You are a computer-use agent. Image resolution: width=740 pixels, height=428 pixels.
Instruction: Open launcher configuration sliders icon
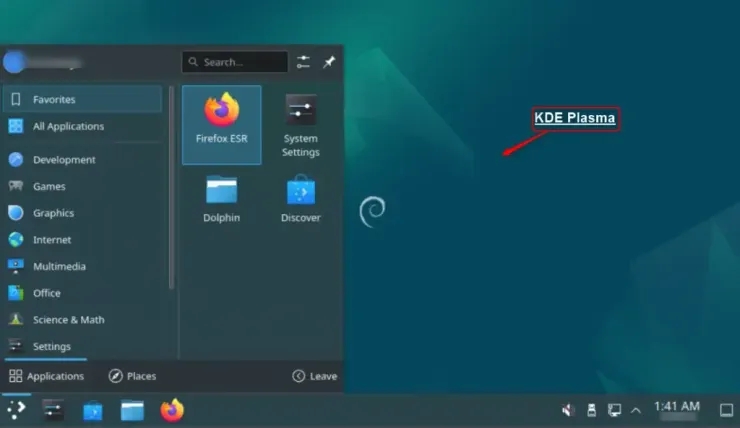(303, 62)
